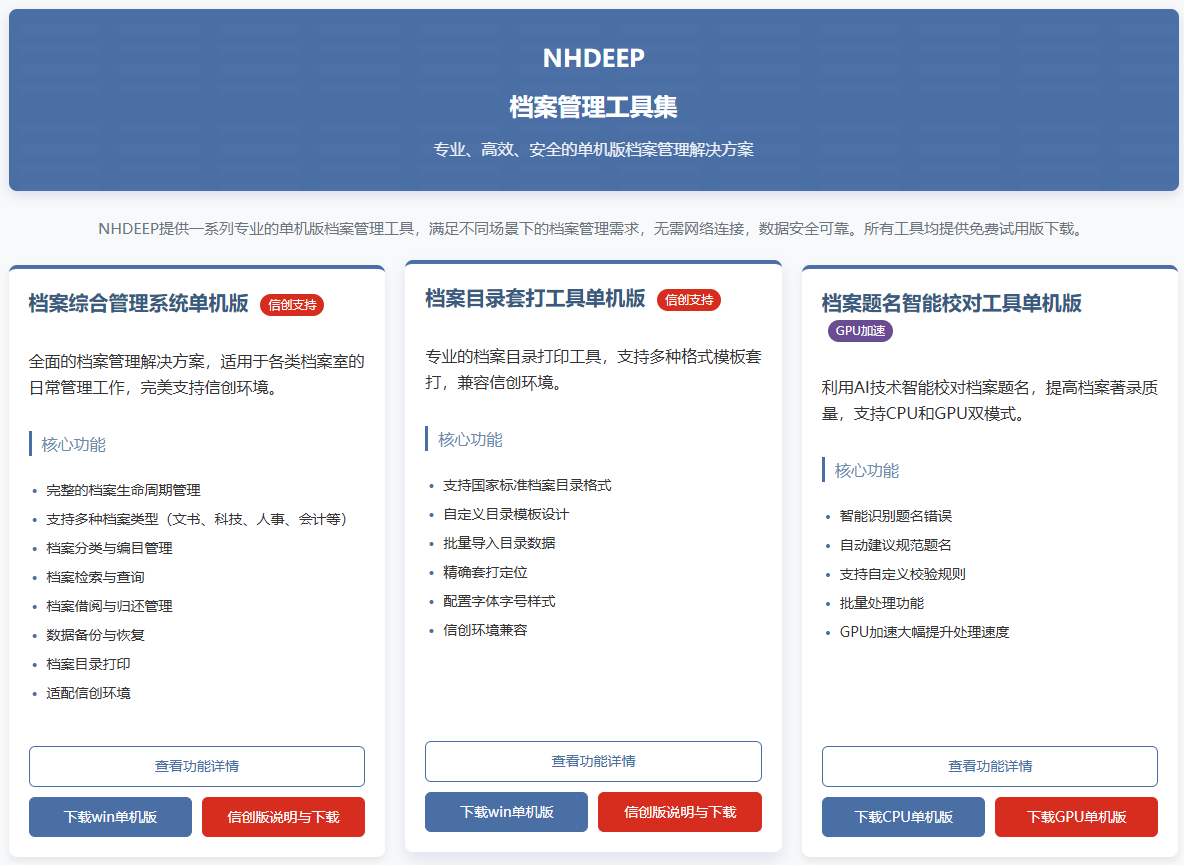This screenshot has height=865, width=1184.
Task: Click 核心功能 heading in 档案综合管理系统 card
Action: point(73,445)
